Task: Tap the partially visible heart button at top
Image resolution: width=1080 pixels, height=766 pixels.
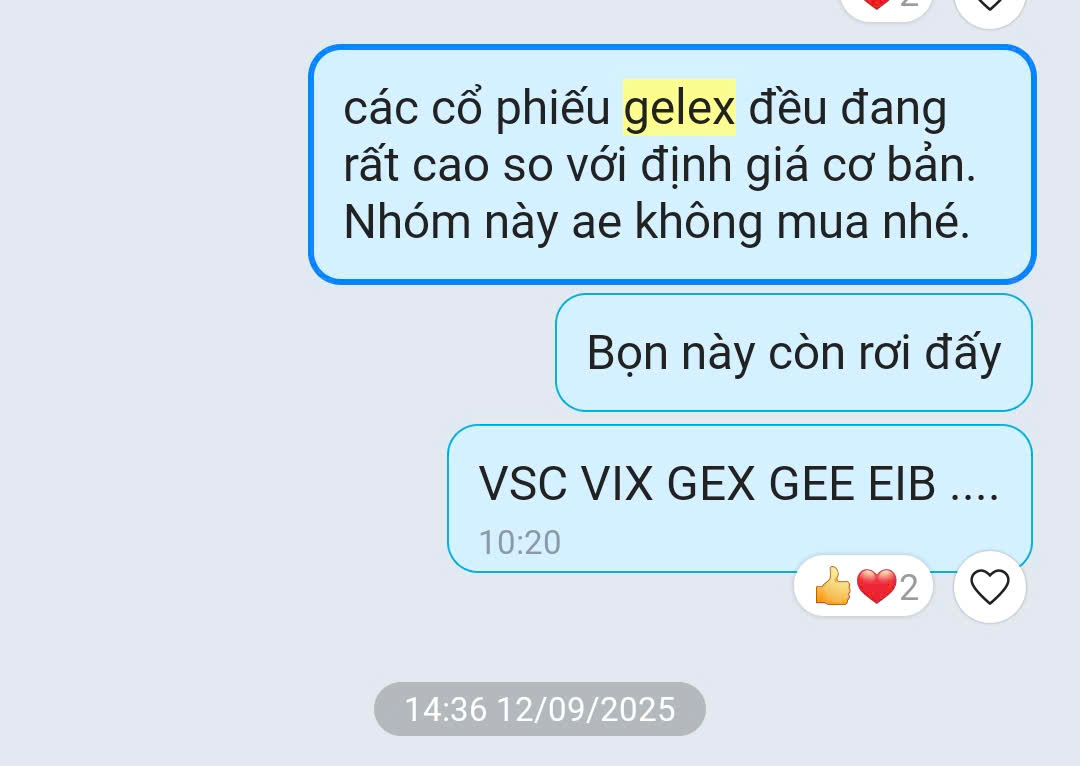Action: coord(990,8)
